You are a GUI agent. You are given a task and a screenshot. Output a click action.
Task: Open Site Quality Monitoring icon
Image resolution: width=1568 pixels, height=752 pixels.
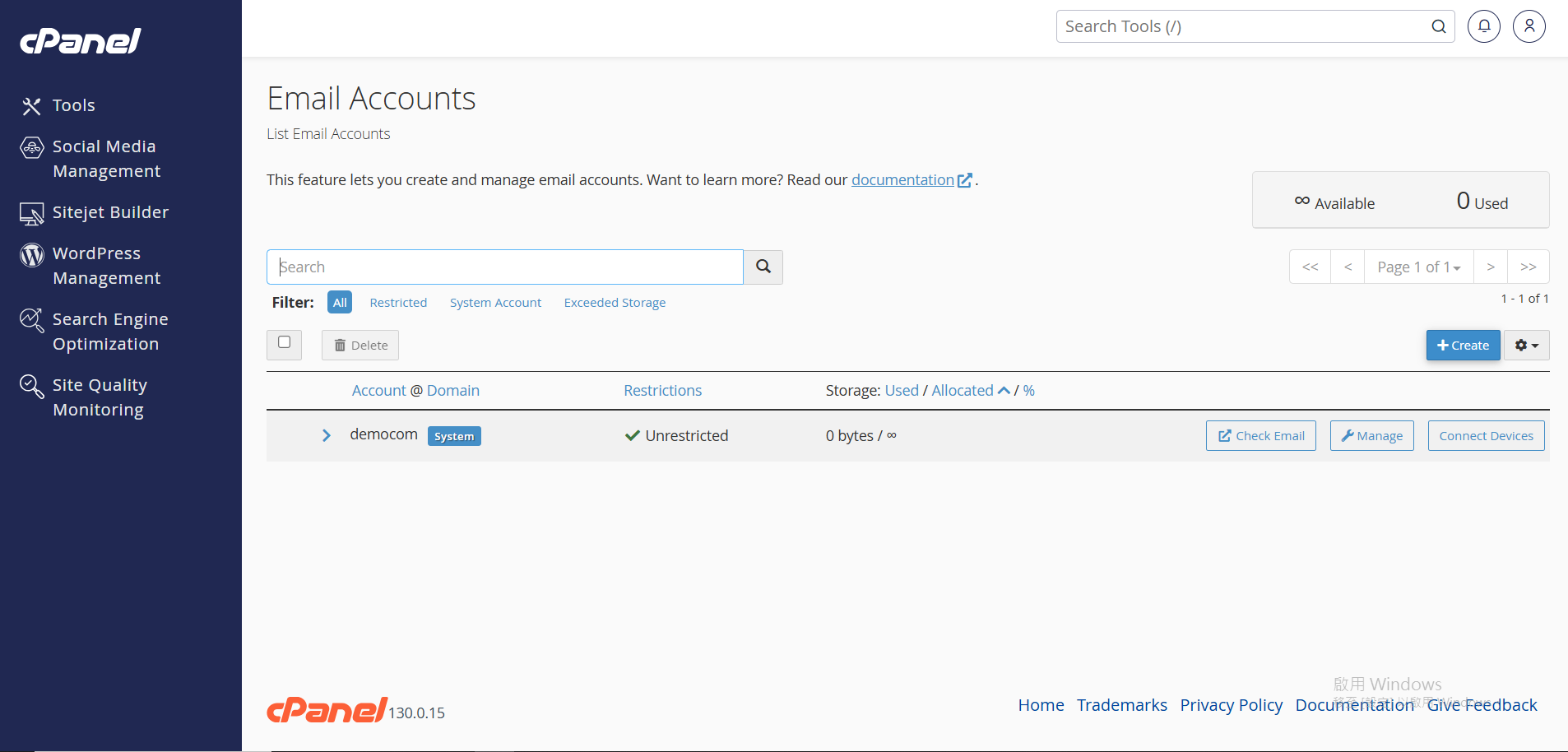tap(31, 386)
